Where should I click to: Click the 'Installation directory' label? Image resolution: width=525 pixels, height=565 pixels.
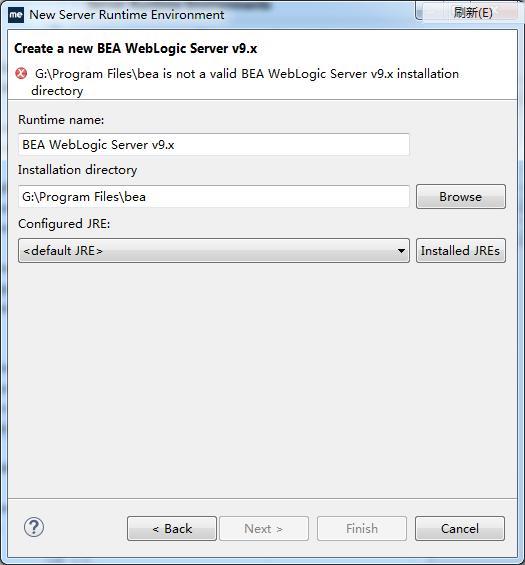pyautogui.click(x=77, y=170)
